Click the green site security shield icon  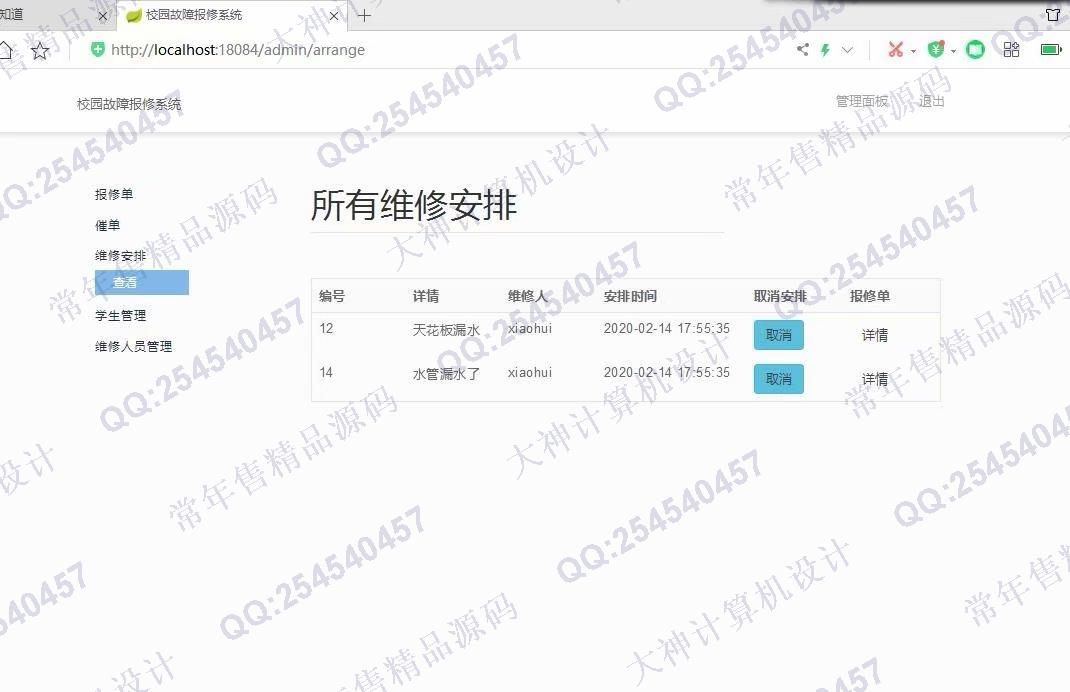click(x=98, y=49)
